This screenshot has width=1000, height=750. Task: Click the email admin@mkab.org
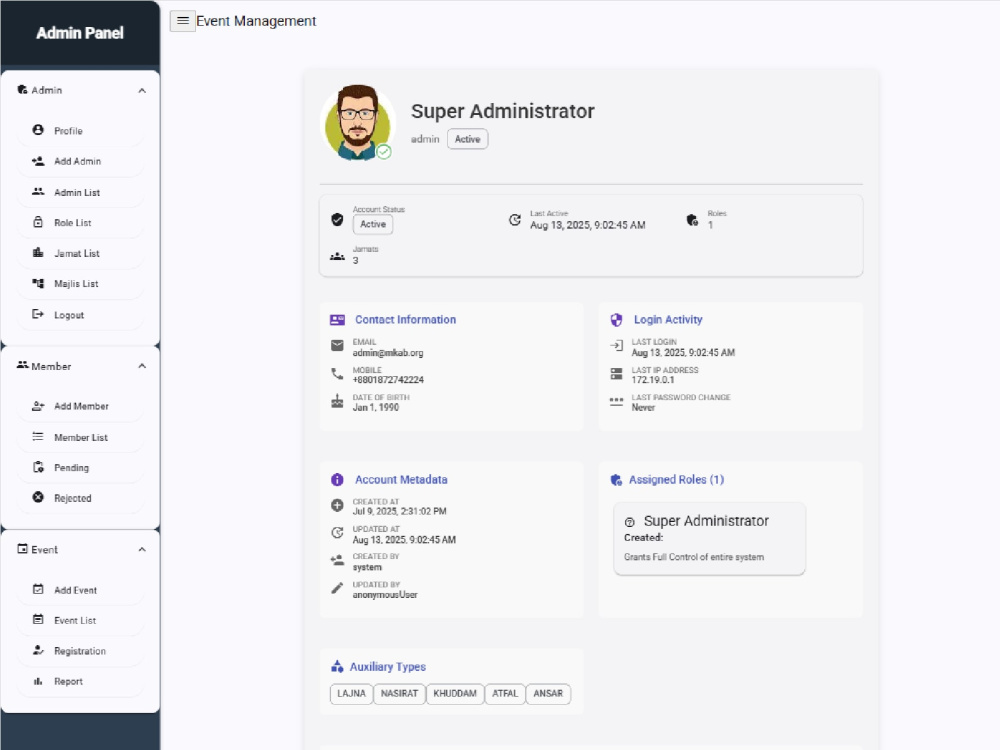[388, 353]
